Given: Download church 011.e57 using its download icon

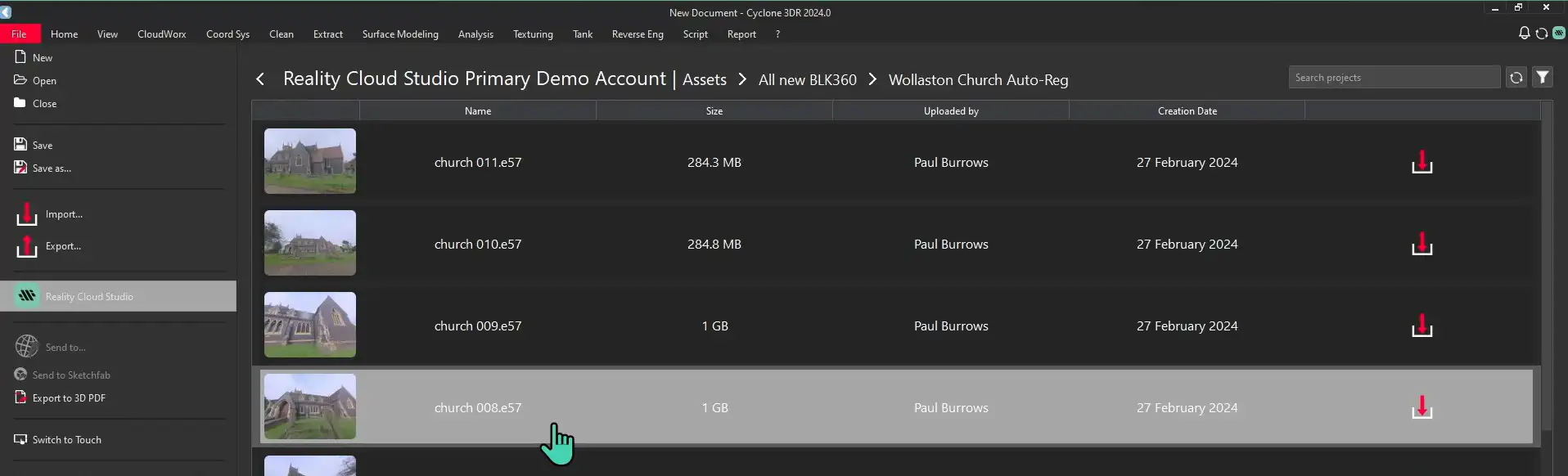Looking at the screenshot, I should (1422, 162).
